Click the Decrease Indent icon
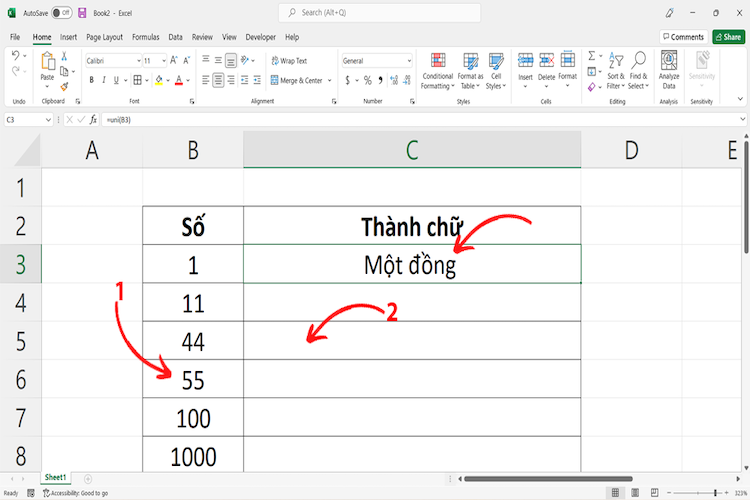 (x=244, y=80)
